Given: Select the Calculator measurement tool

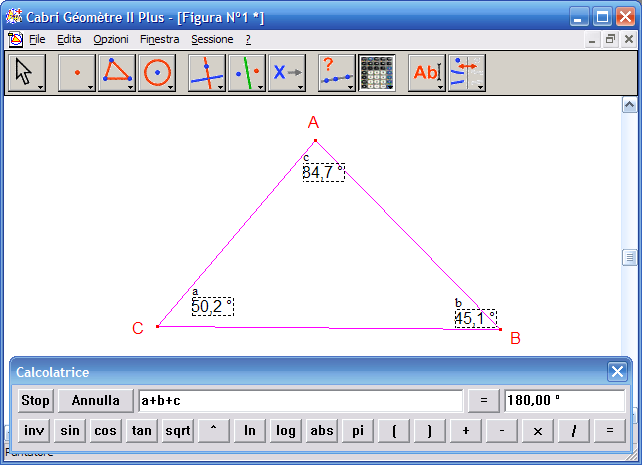Looking at the screenshot, I should [377, 73].
